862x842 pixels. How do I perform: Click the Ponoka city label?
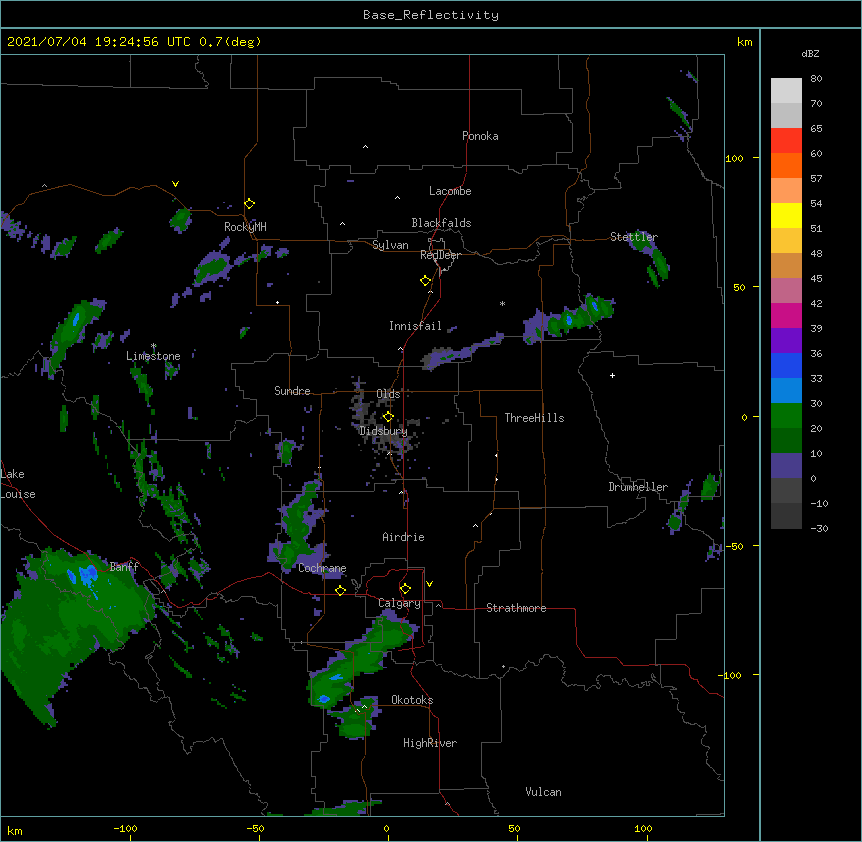coord(480,136)
